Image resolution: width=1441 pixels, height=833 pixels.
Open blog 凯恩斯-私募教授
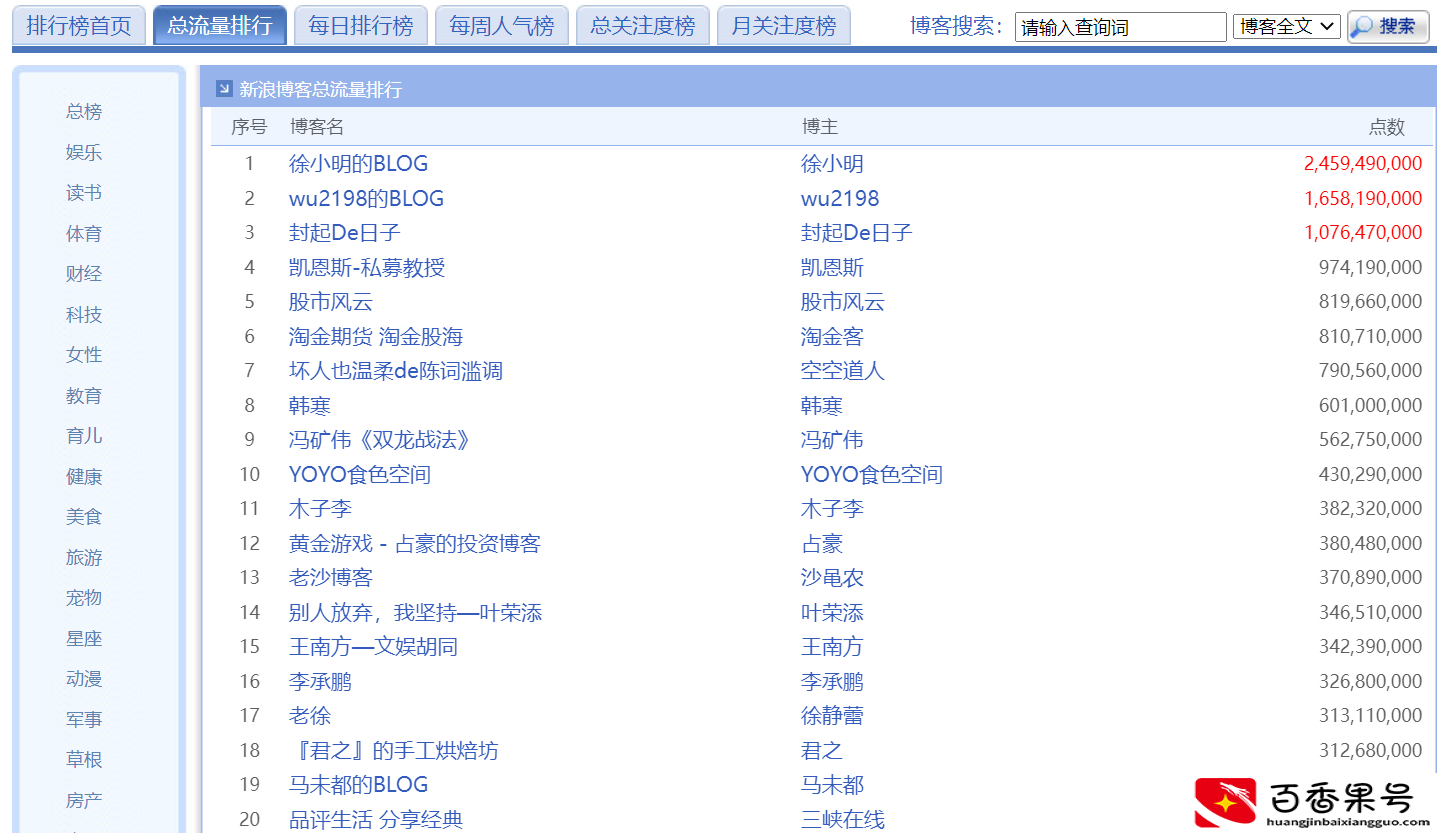click(x=367, y=267)
